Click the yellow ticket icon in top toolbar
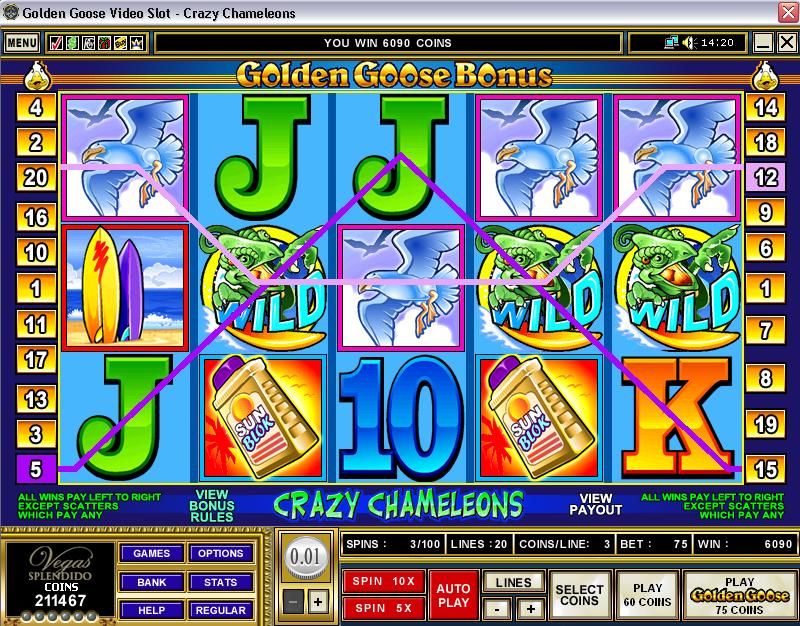Screen dimensions: 800x626 (x=120, y=43)
